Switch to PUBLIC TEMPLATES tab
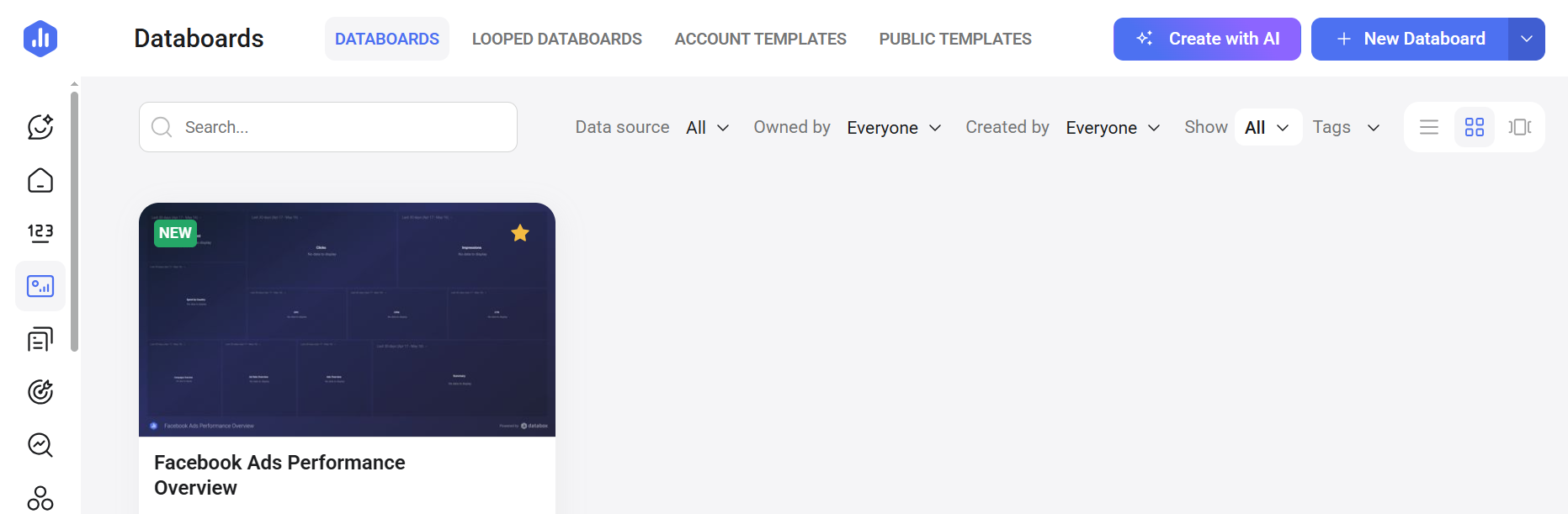This screenshot has height=514, width=1568. (x=955, y=39)
